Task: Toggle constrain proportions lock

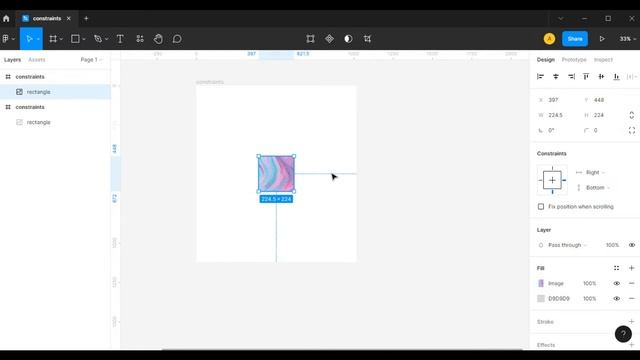Action: click(x=631, y=115)
